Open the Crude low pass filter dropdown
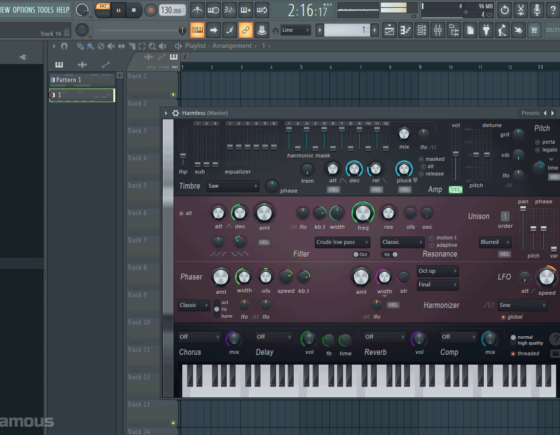Image resolution: width=560 pixels, height=435 pixels. point(342,242)
